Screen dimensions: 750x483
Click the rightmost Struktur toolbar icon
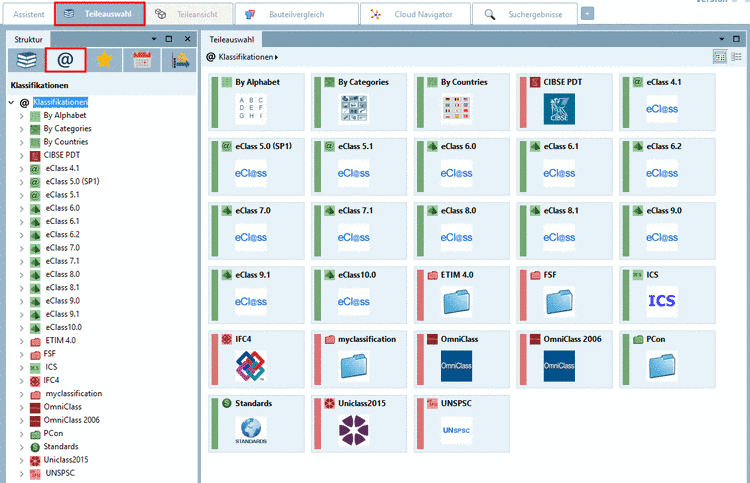pyautogui.click(x=180, y=60)
